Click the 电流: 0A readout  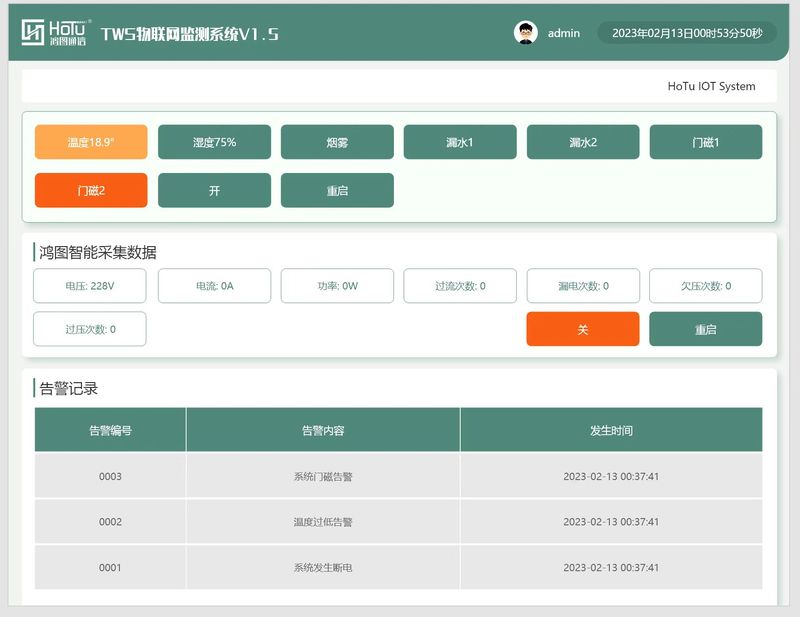[214, 286]
